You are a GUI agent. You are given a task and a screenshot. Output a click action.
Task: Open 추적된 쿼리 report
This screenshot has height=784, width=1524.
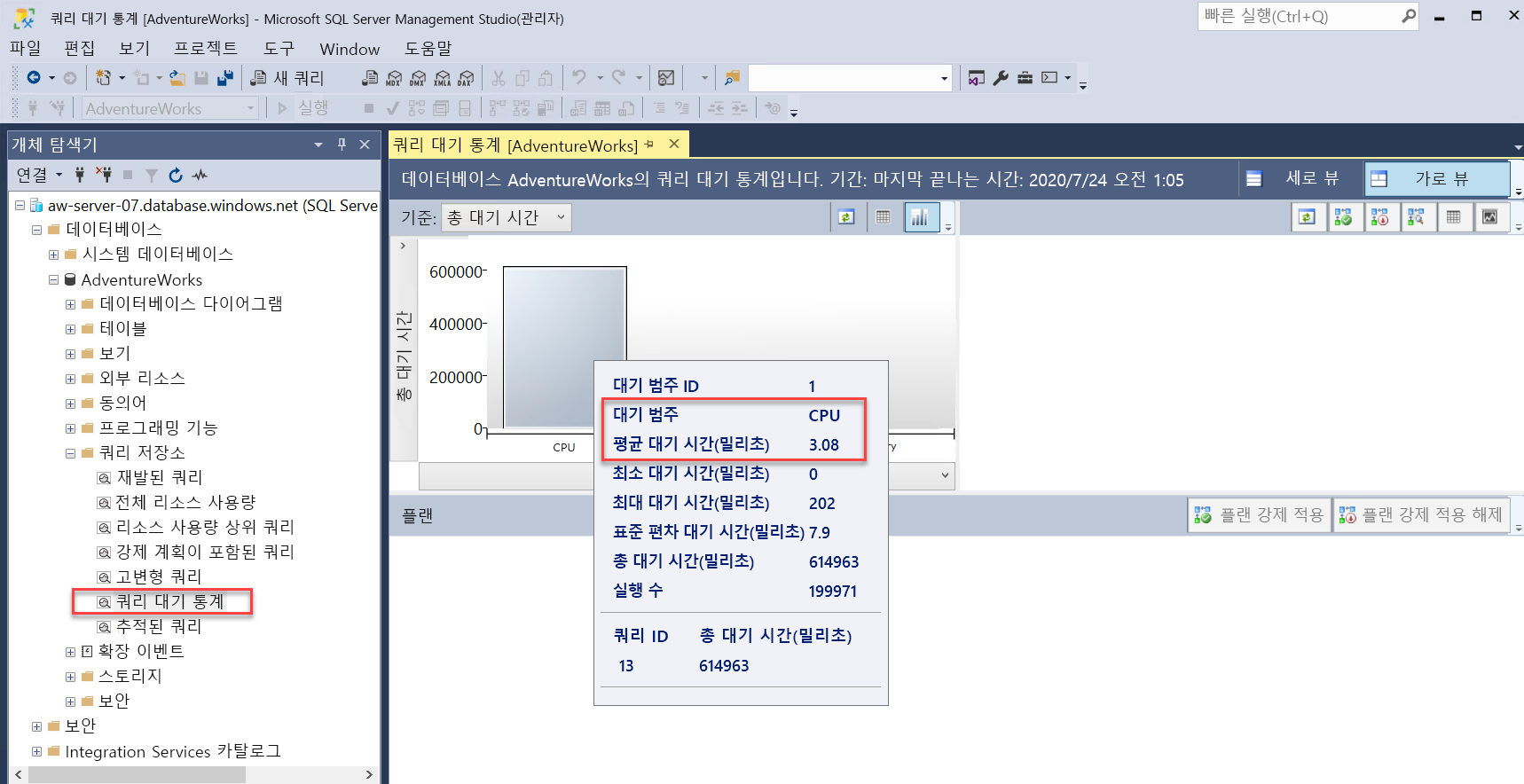(x=160, y=627)
